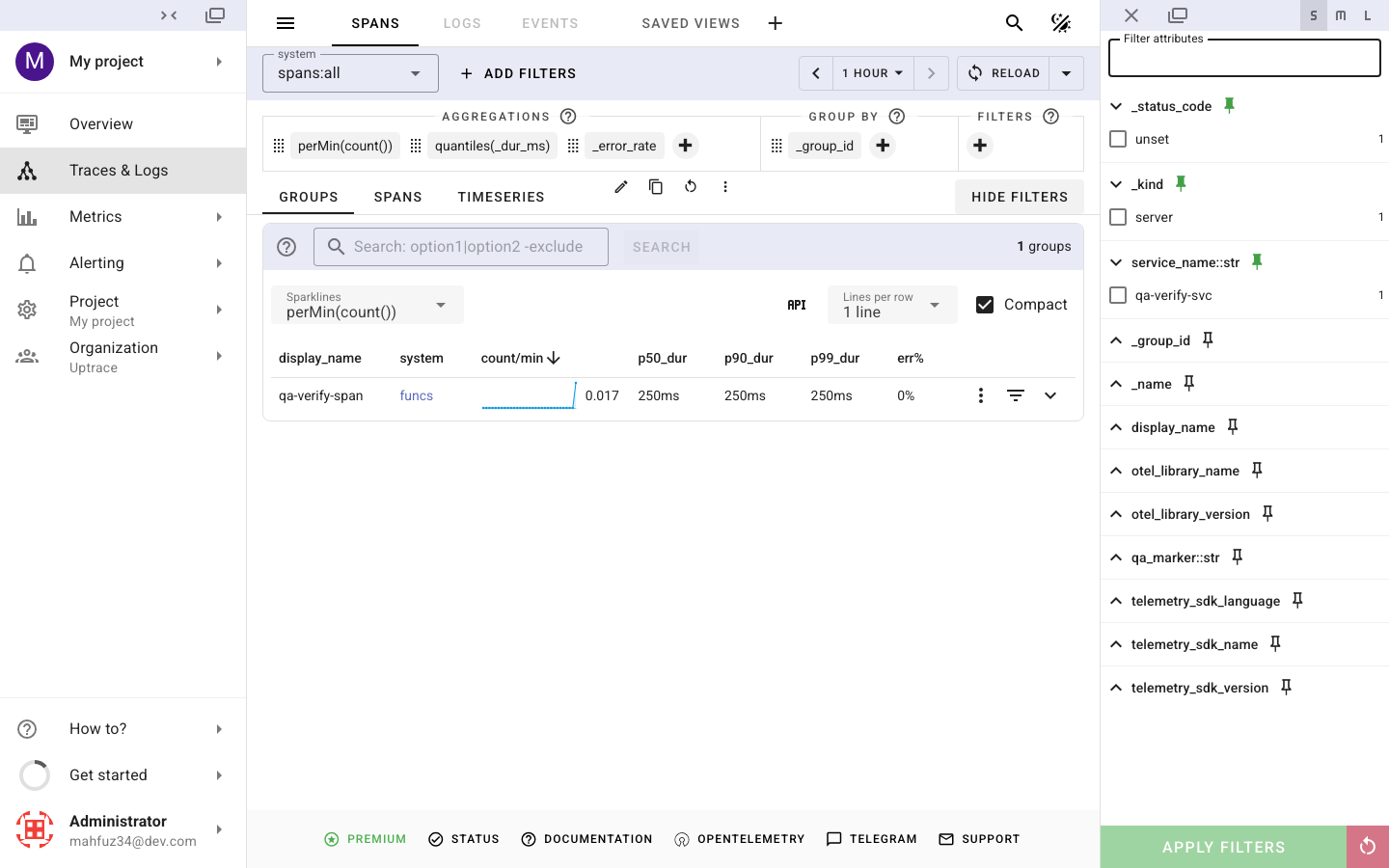
Task: Open Metrics in the sidebar
Action: pos(123,217)
